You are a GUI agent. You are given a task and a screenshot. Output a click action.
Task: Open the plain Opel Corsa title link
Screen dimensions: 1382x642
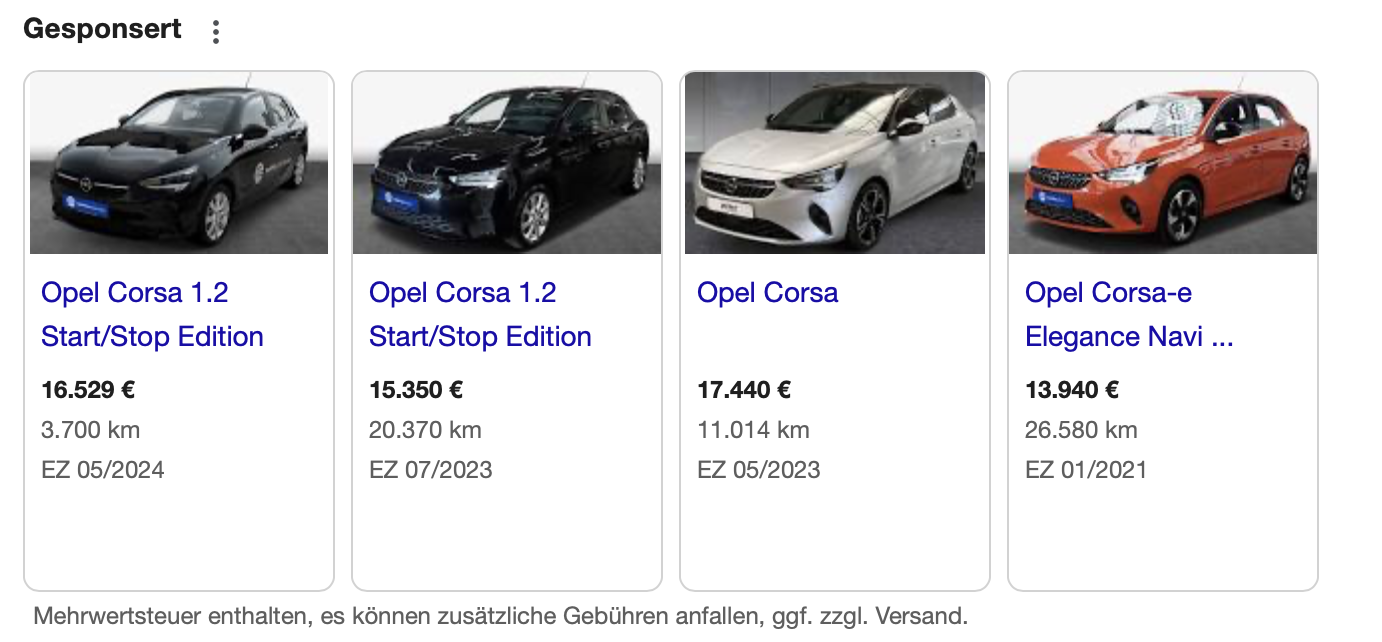tap(767, 293)
